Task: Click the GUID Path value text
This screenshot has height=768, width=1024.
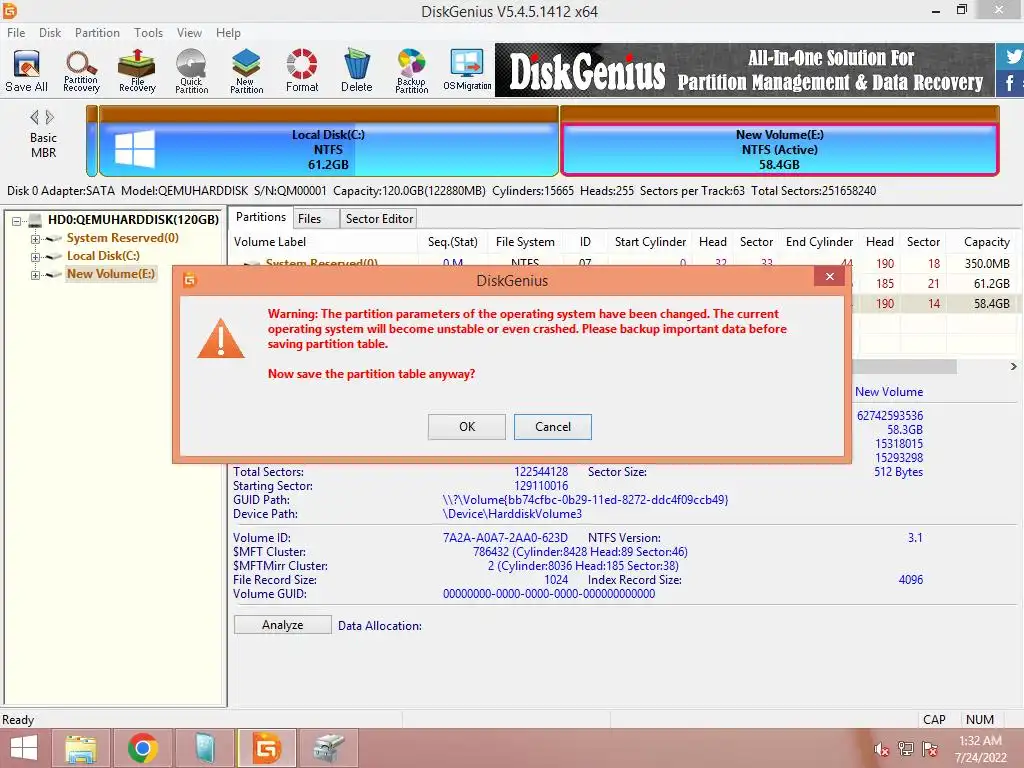Action: pos(585,500)
